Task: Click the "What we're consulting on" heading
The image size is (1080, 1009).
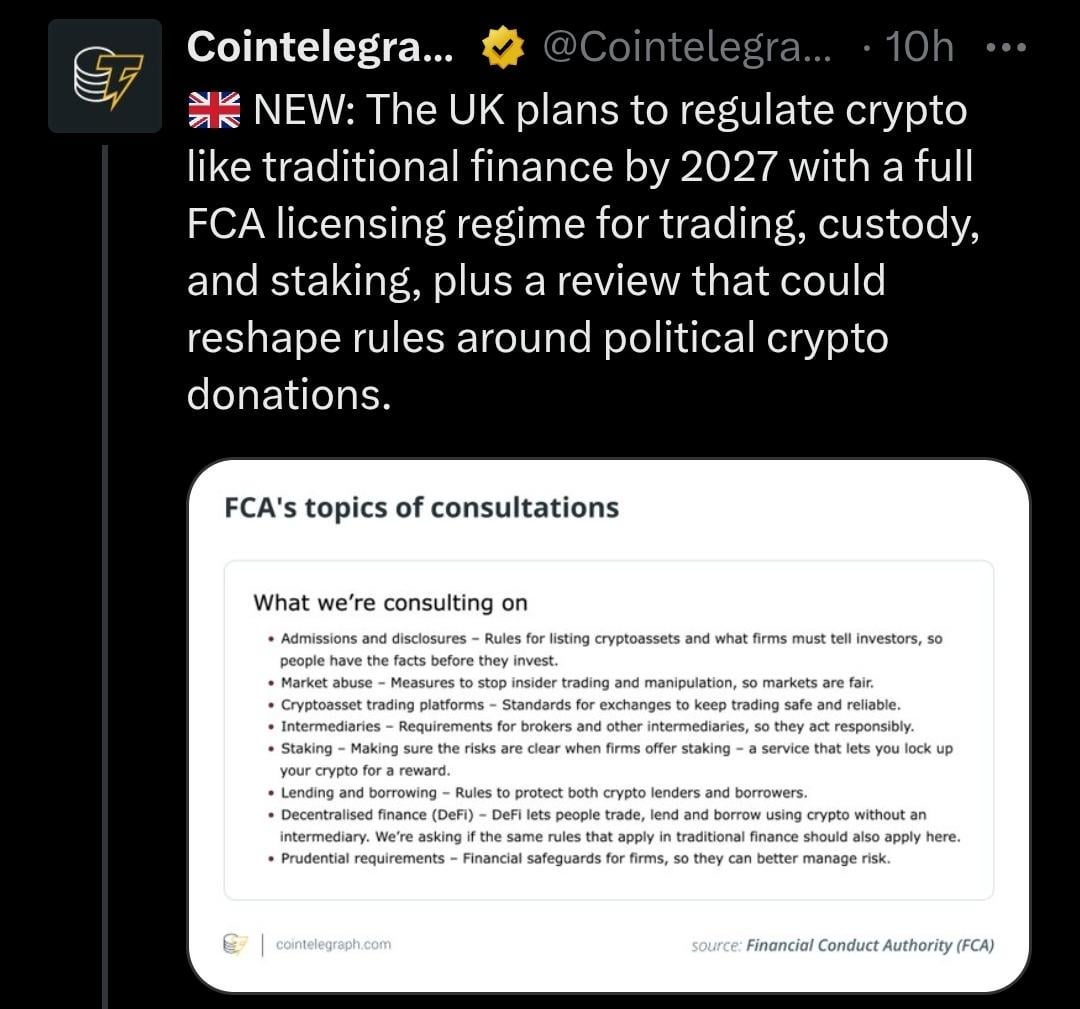Action: [x=390, y=603]
